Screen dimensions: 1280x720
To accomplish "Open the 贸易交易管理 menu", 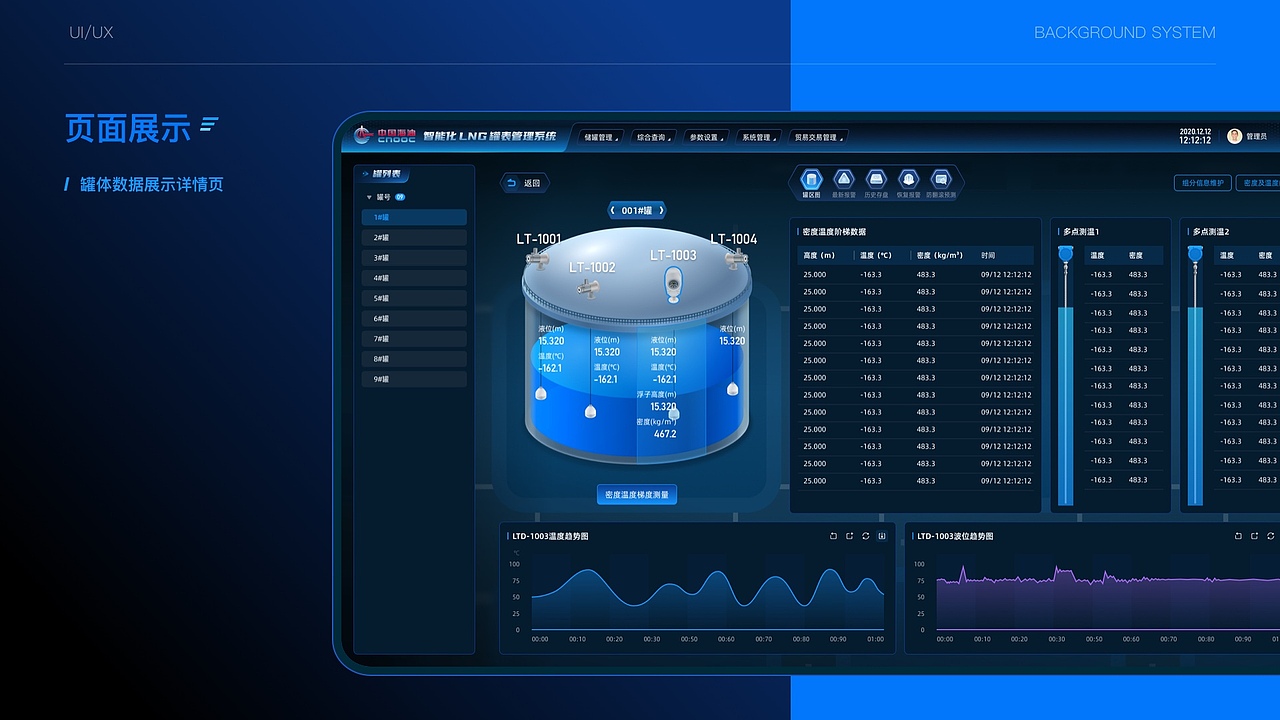I will [x=817, y=137].
